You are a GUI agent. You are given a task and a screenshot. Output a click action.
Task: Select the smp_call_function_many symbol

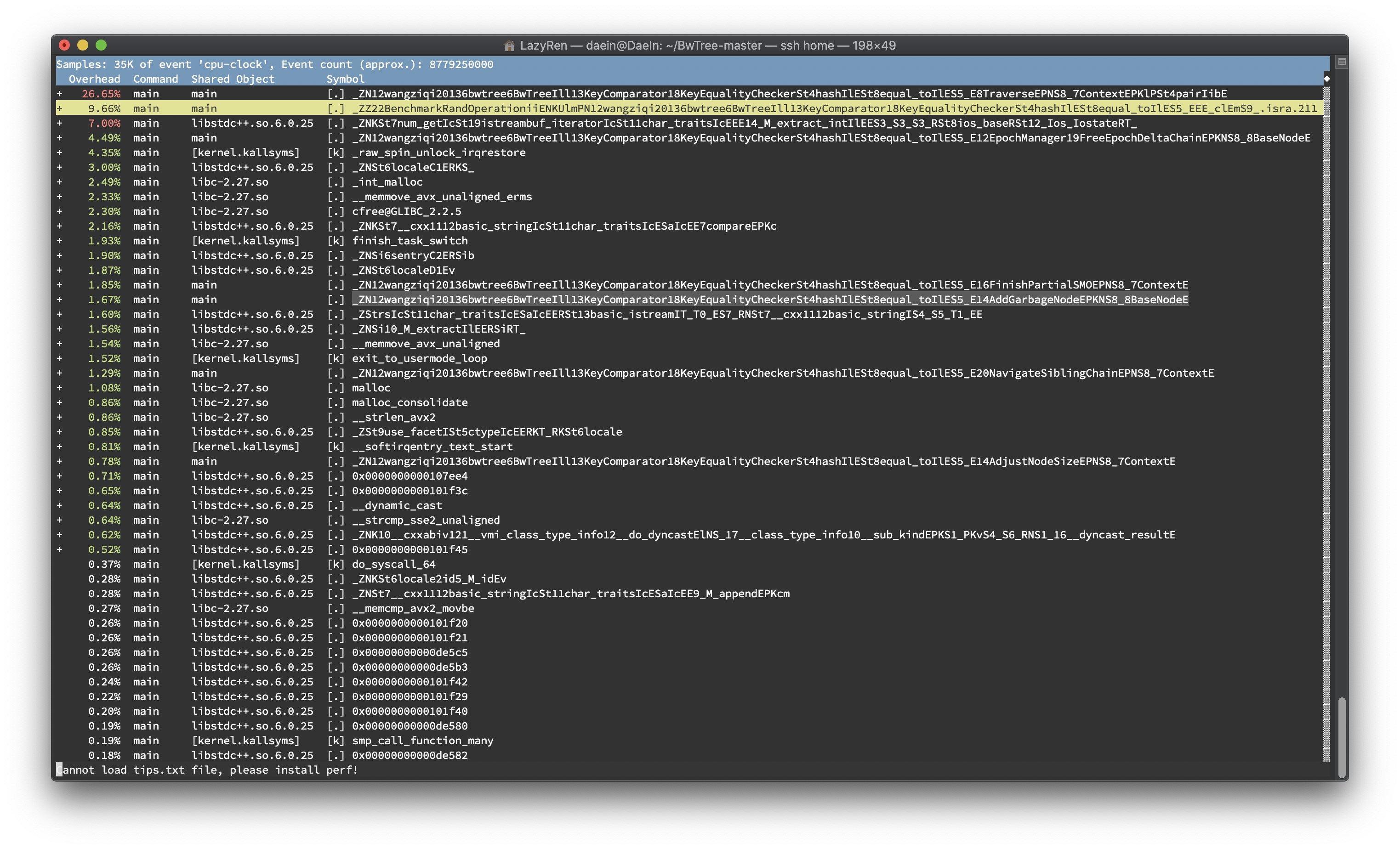423,741
